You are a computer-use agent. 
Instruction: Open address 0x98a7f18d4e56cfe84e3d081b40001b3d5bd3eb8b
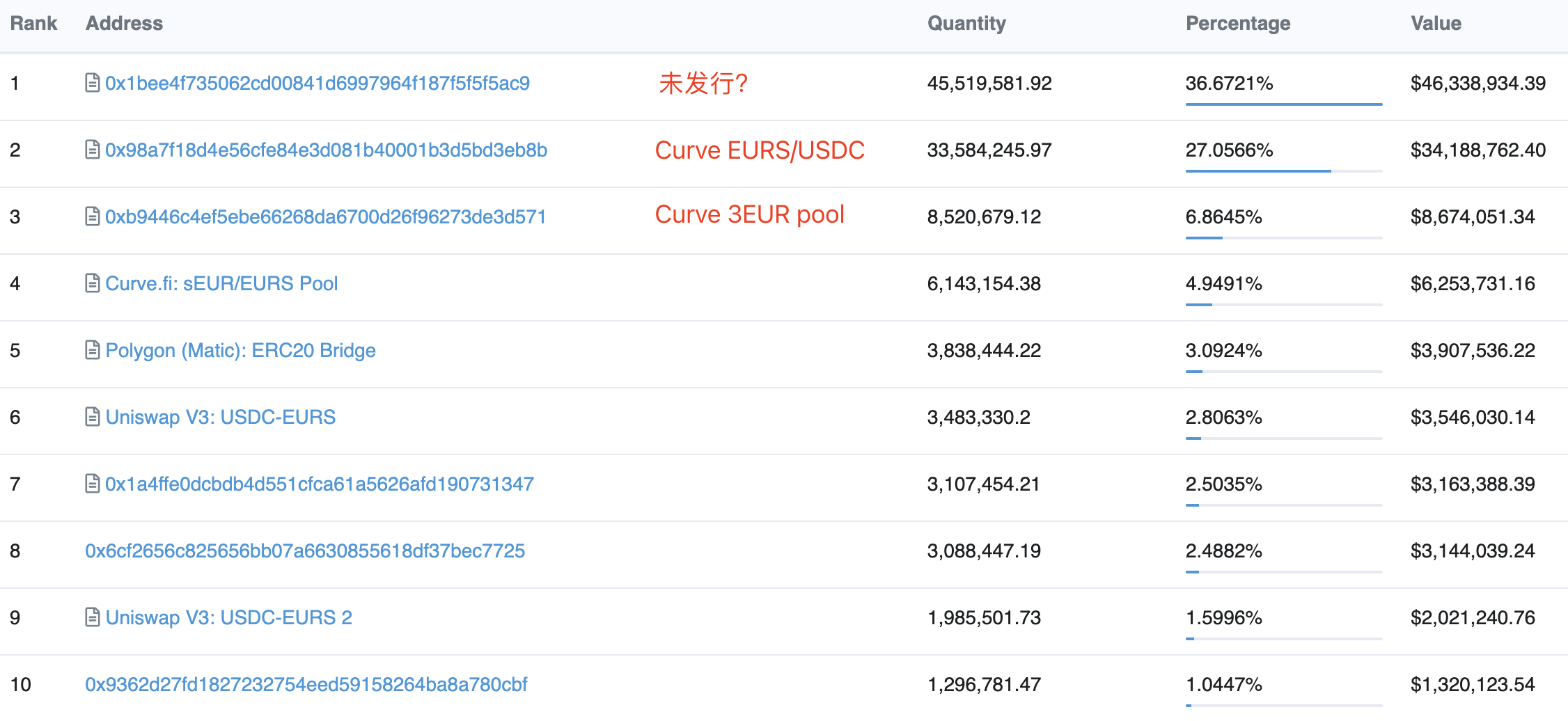click(x=327, y=150)
